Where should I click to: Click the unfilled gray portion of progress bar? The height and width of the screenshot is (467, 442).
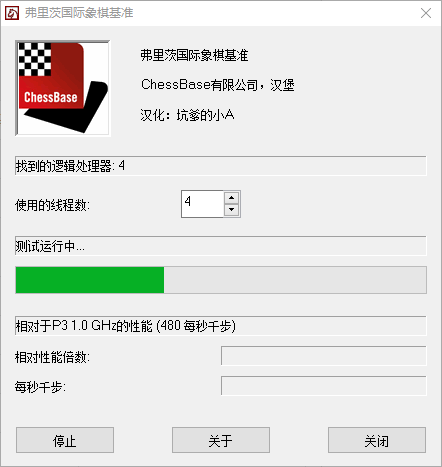coord(295,280)
